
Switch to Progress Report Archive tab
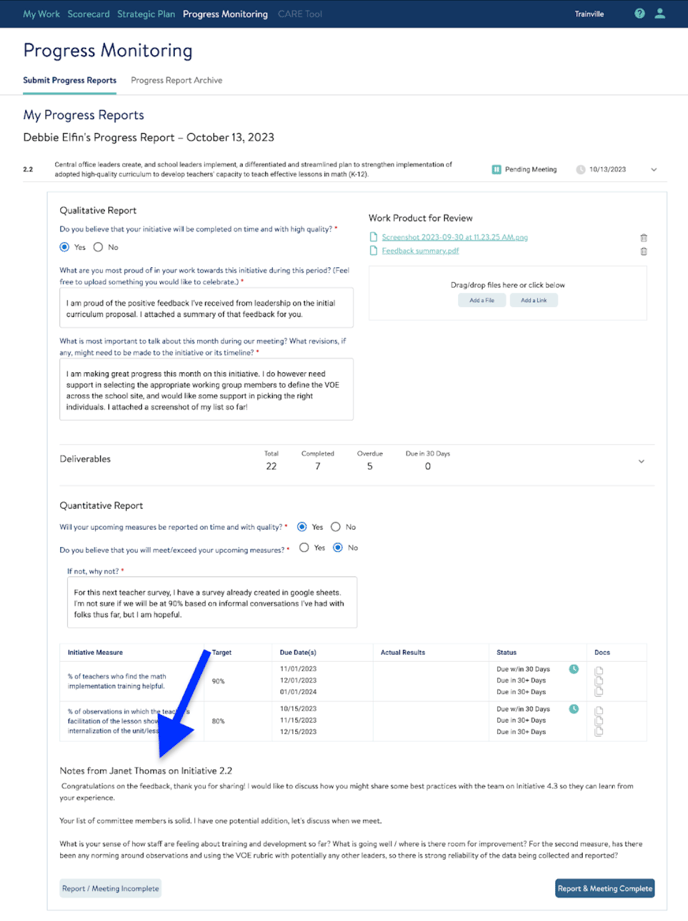coord(176,80)
